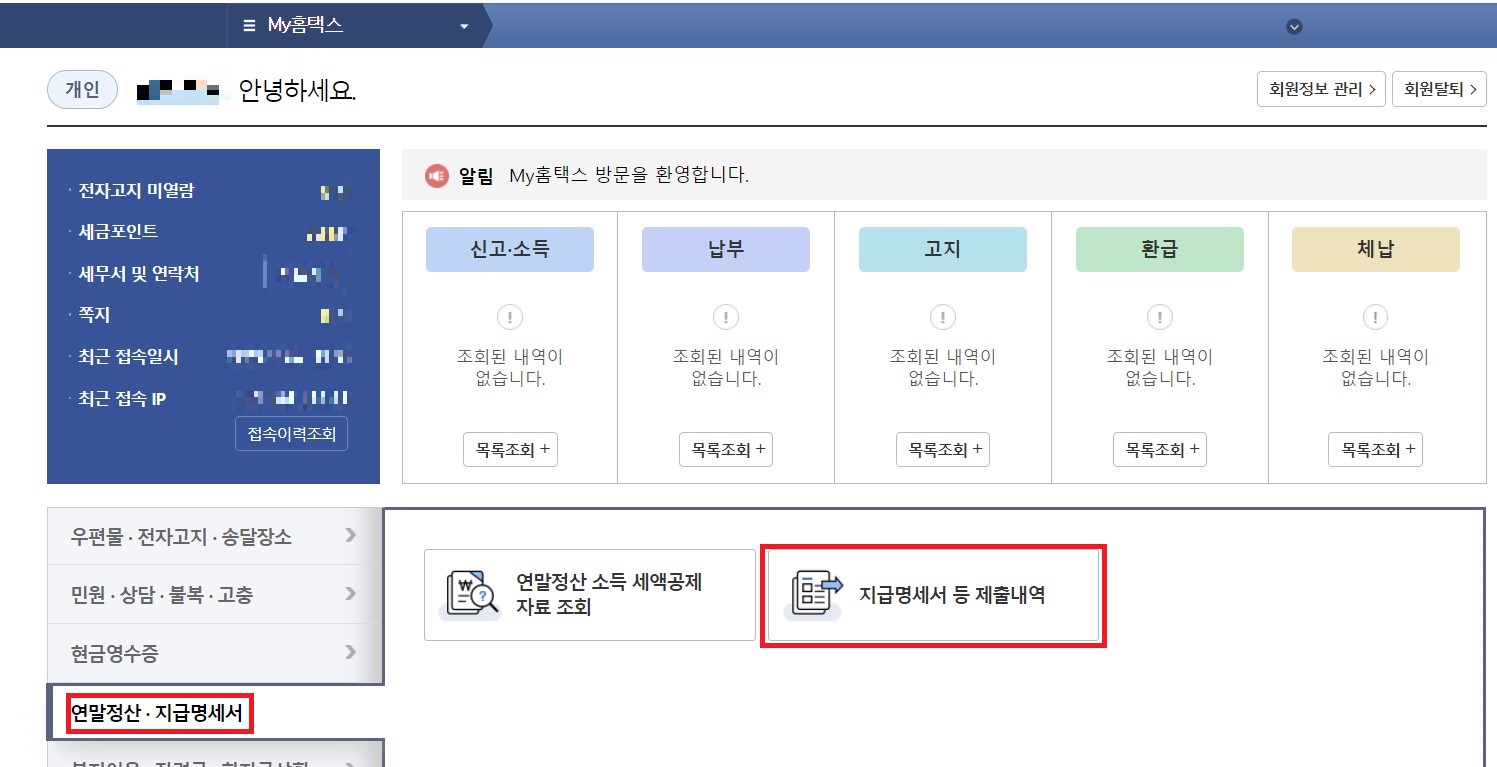Open the 쪽지 item in the blue sidebar
Image resolution: width=1497 pixels, height=767 pixels.
point(96,314)
